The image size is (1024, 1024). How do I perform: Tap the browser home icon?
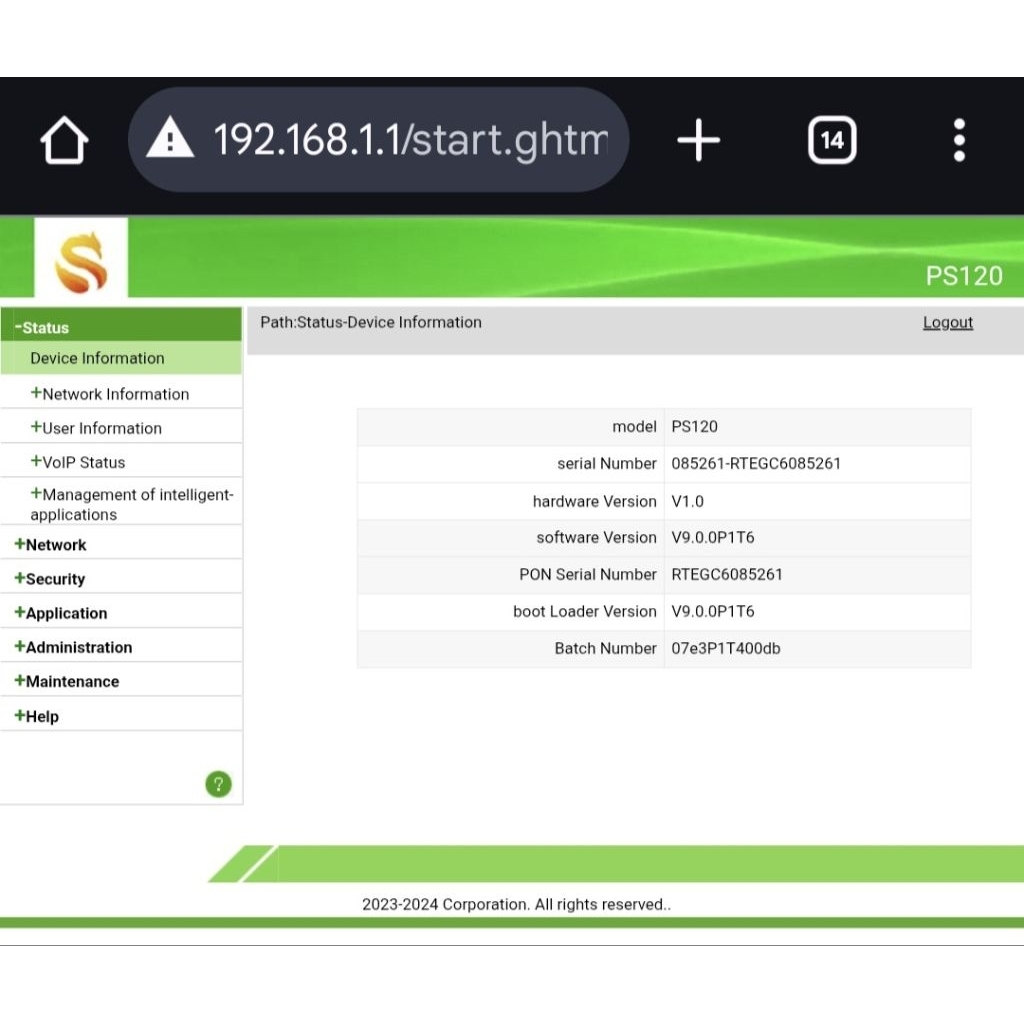(64, 140)
